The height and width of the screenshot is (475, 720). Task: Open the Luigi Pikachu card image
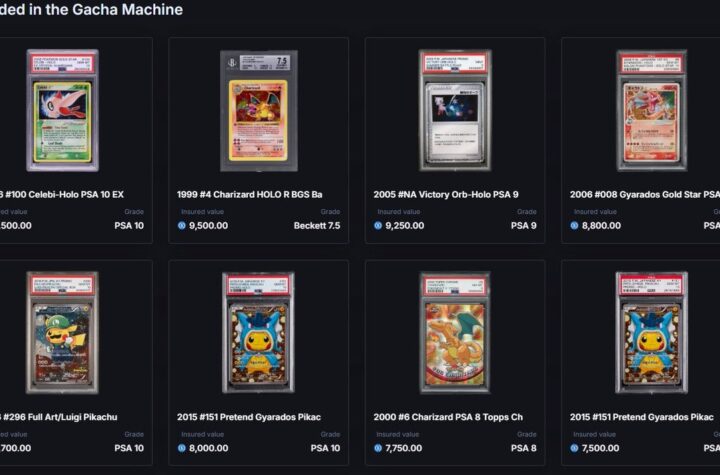(x=62, y=333)
